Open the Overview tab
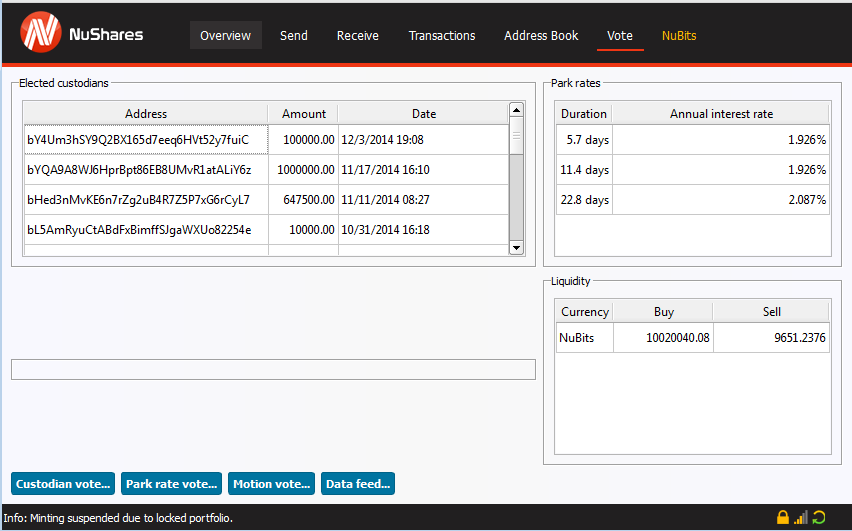The height and width of the screenshot is (531, 852). [225, 35]
